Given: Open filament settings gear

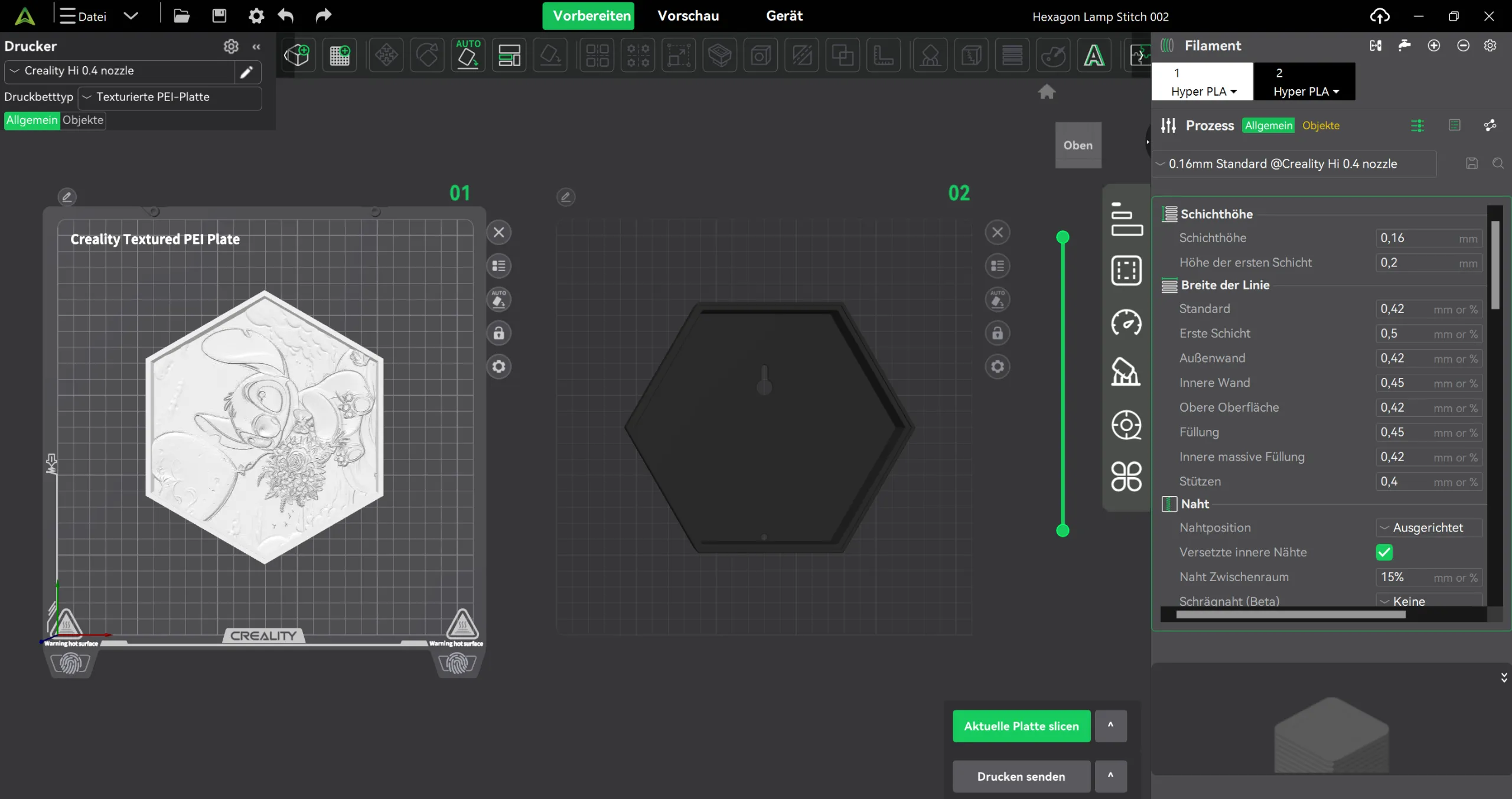Looking at the screenshot, I should [1490, 45].
